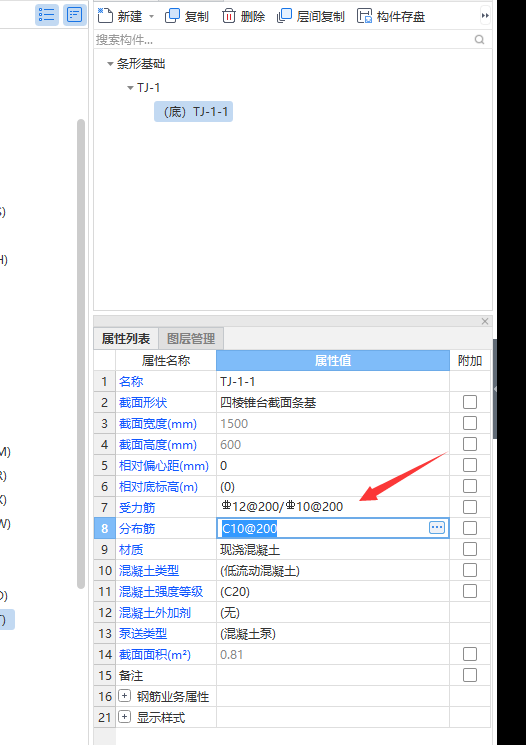Toggle 附加 checkbox for 备注
Viewport: 526px width, 745px height.
(469, 675)
